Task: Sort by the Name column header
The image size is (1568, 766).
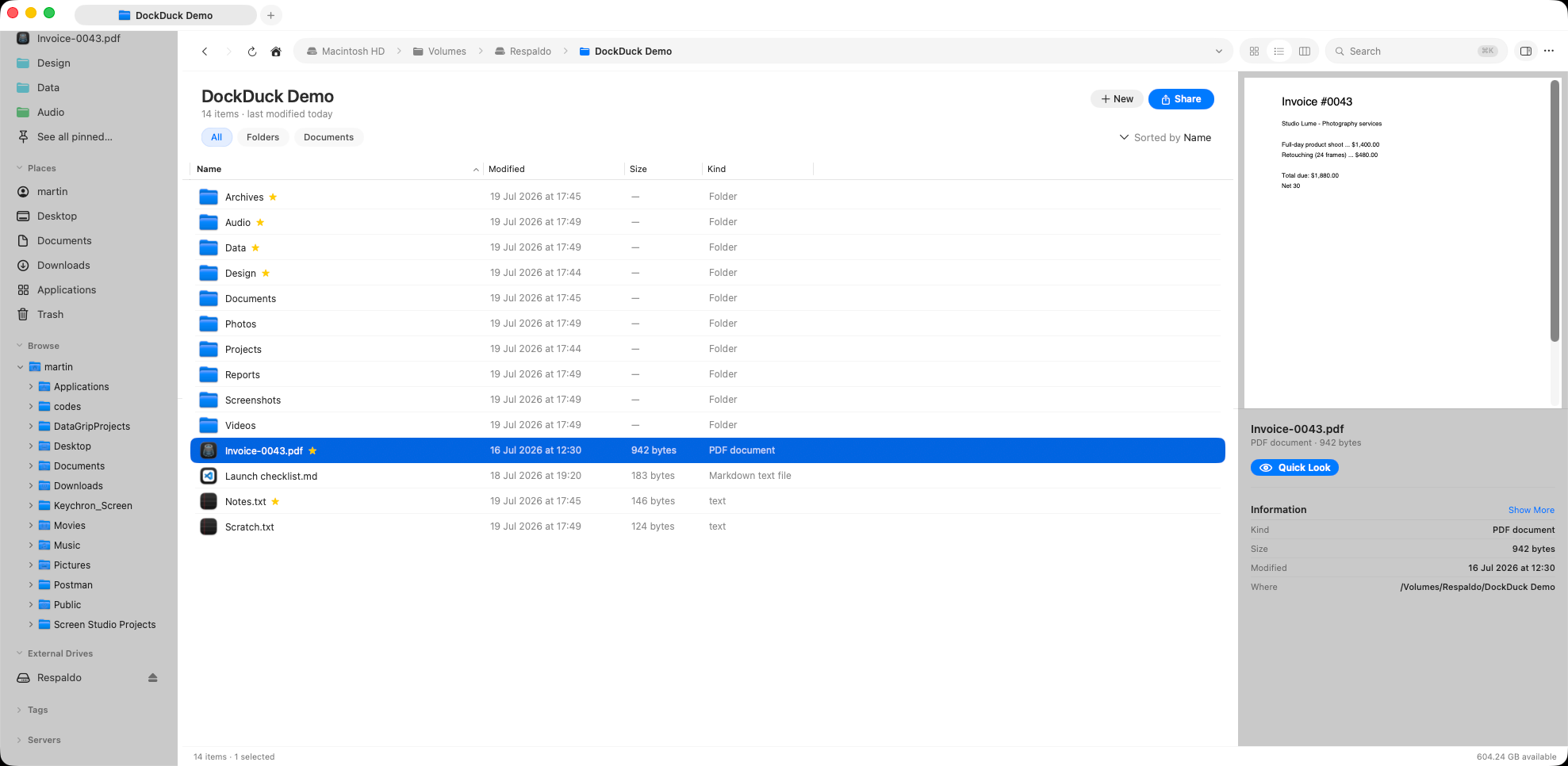Action: pos(337,169)
